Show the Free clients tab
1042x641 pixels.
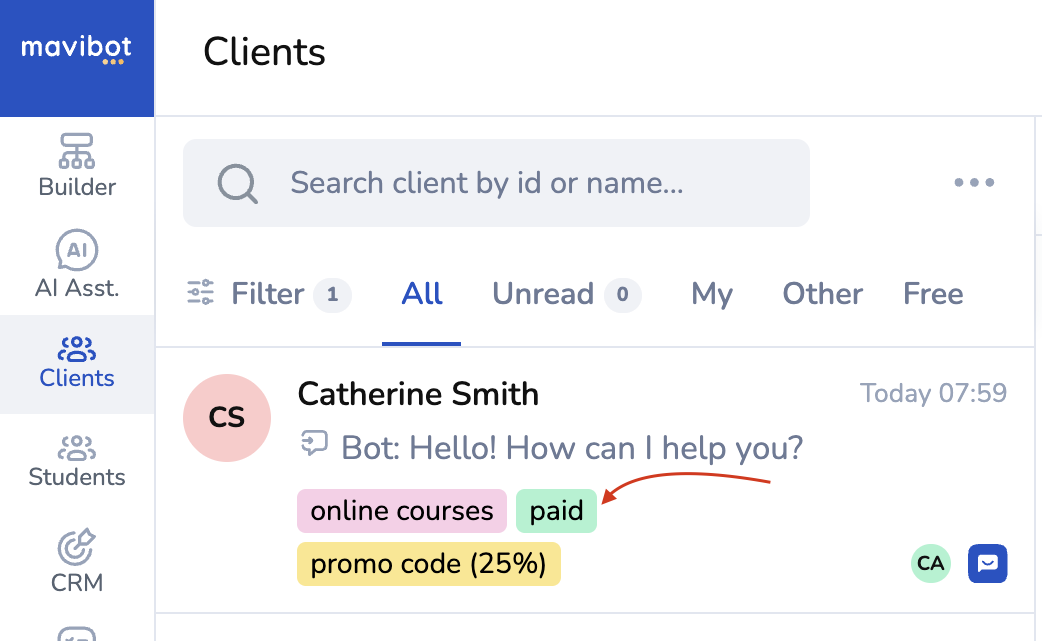pos(932,294)
